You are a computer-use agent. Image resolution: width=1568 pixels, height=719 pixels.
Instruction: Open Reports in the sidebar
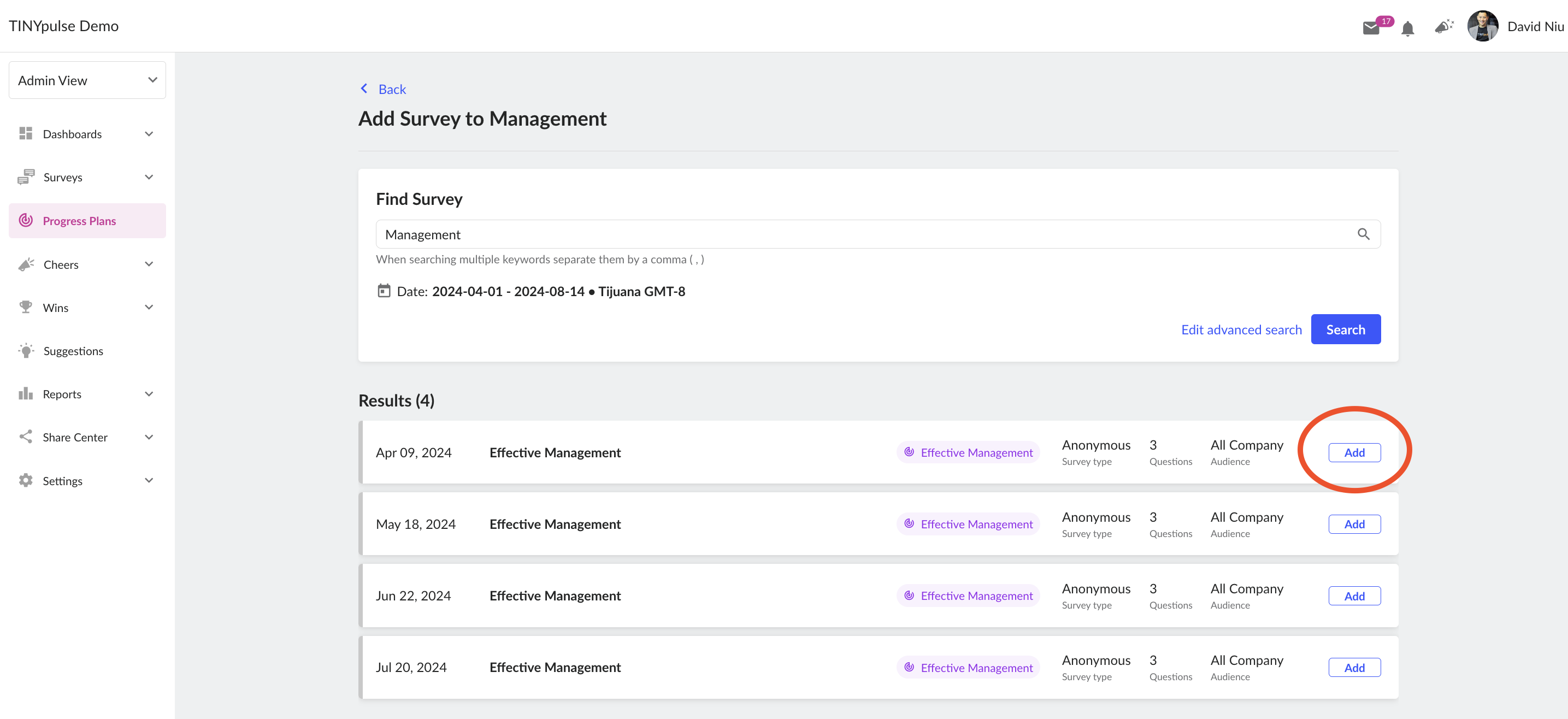point(87,393)
